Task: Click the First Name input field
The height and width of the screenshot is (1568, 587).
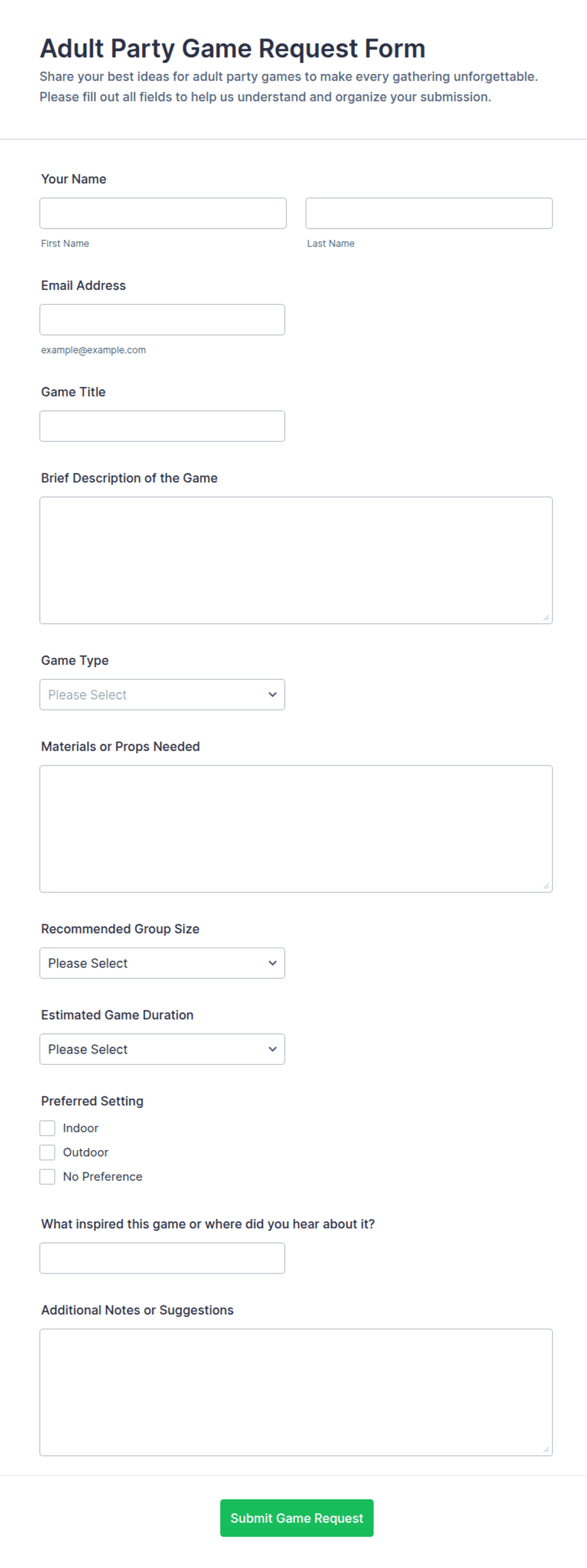Action: click(163, 213)
